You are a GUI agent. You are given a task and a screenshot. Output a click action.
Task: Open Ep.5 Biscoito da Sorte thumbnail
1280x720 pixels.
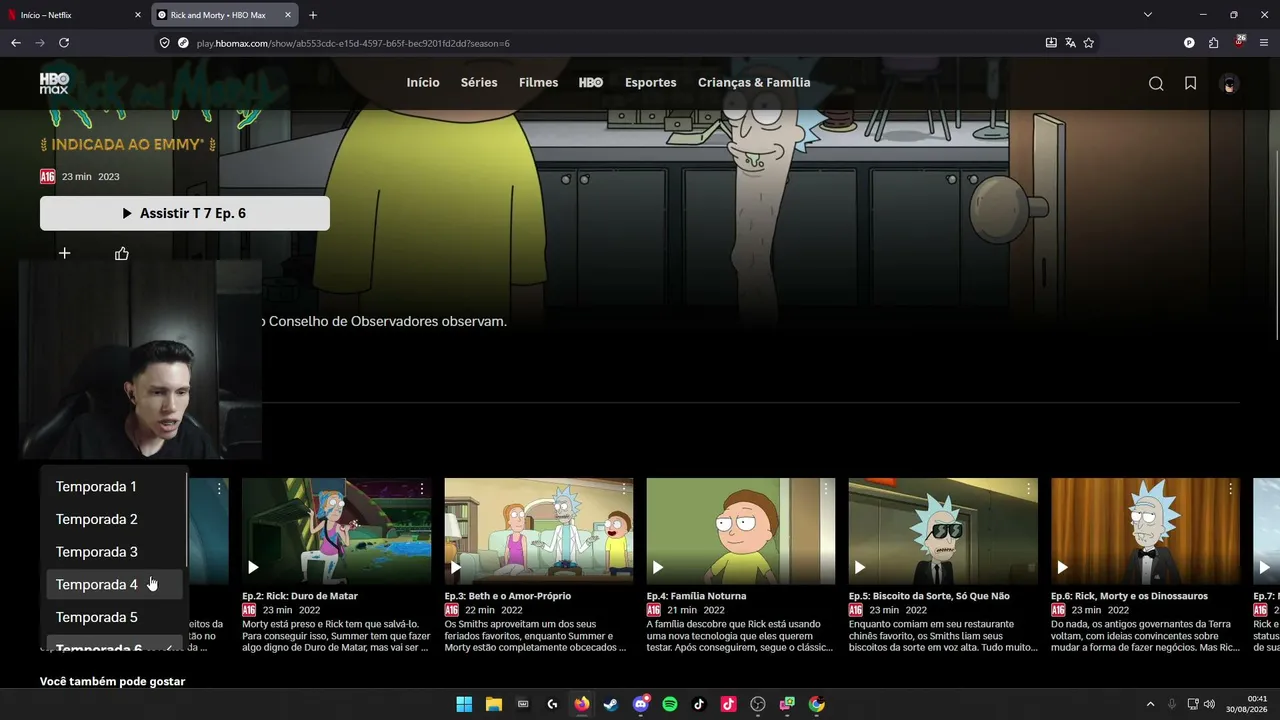coord(943,531)
